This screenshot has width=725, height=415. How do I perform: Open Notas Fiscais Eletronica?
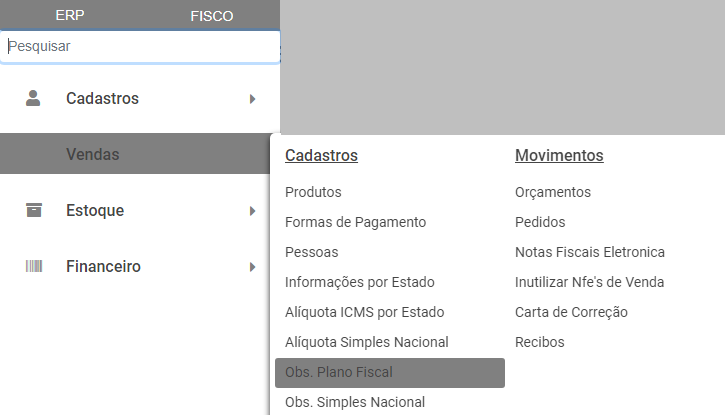click(x=589, y=252)
